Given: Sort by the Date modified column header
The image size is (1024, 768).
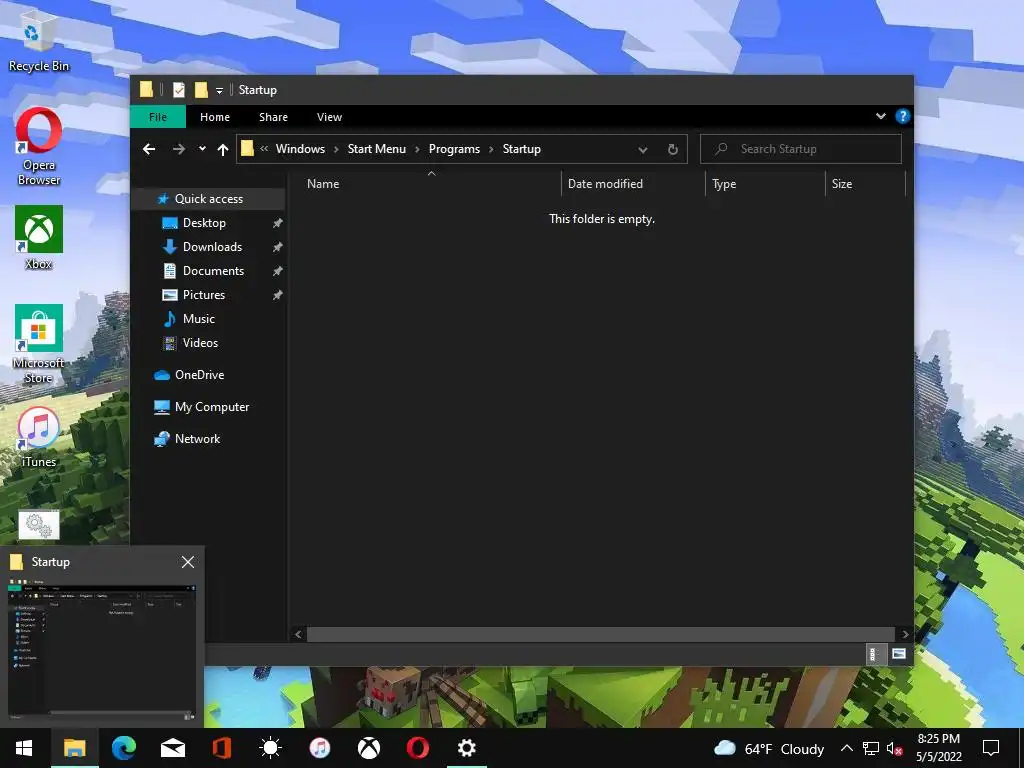Looking at the screenshot, I should click(633, 184).
